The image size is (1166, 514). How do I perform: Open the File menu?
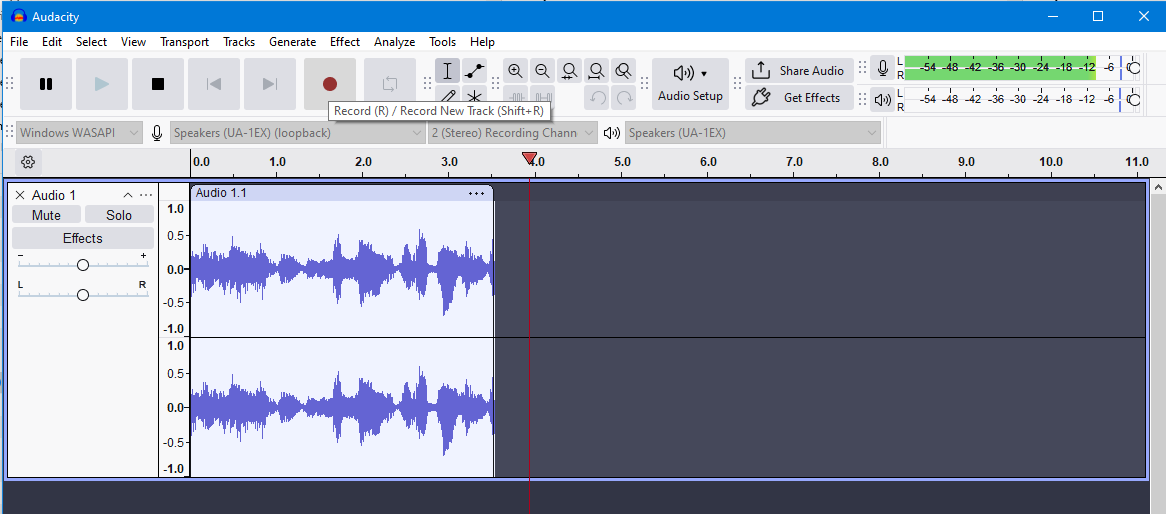(x=19, y=42)
